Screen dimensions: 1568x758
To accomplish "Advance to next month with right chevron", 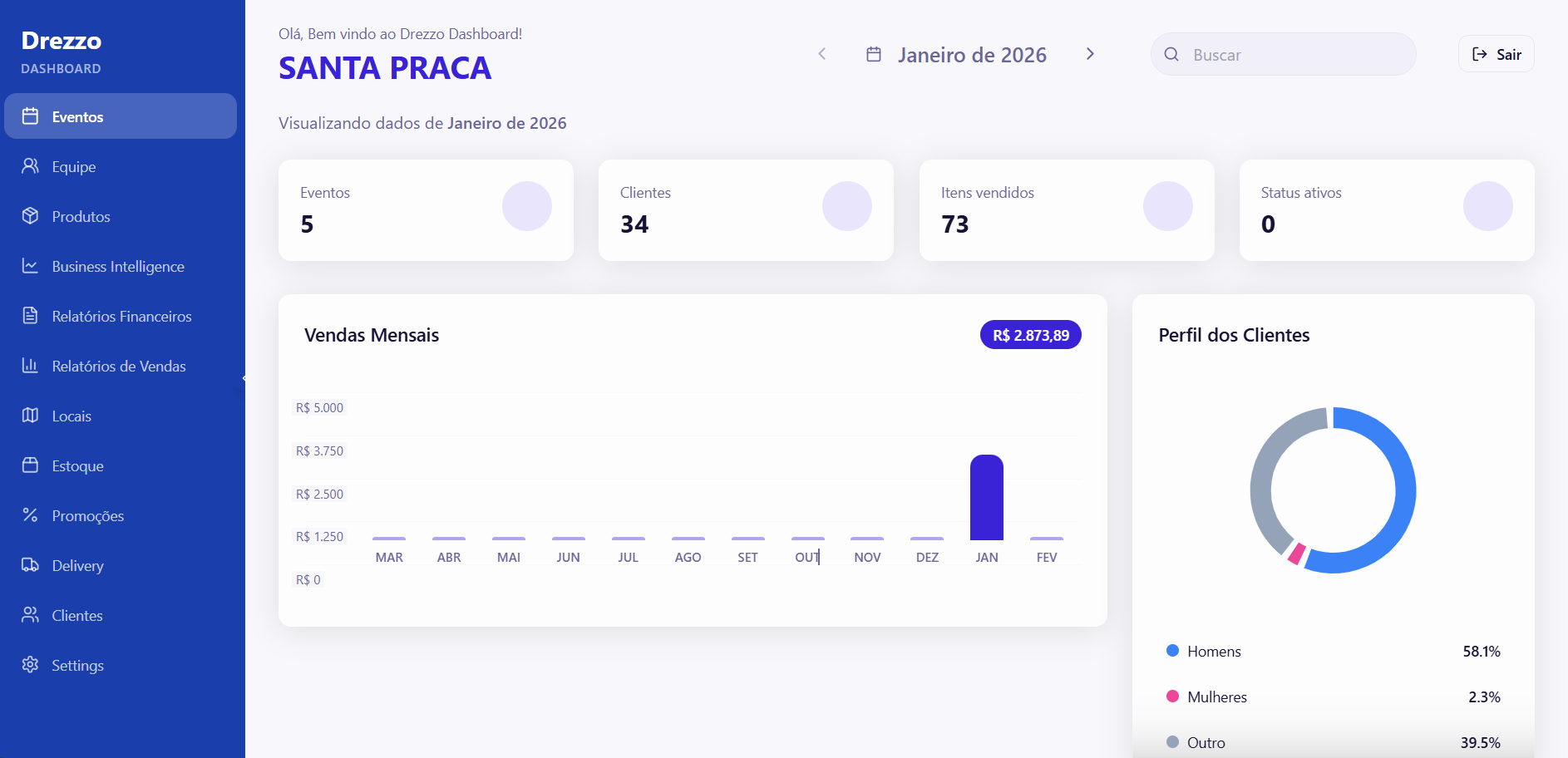I will pyautogui.click(x=1090, y=55).
